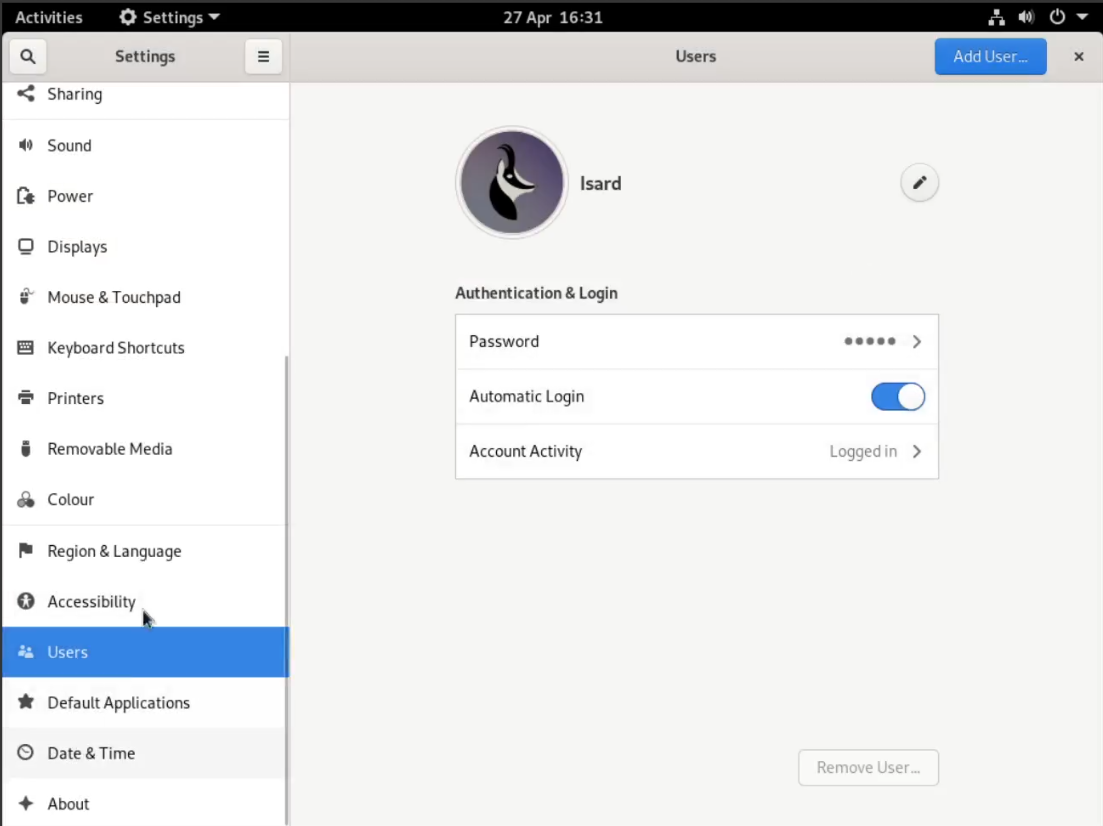Screen dimensions: 1103x826
Task: Select Region & Language in sidebar
Action: coord(114,551)
